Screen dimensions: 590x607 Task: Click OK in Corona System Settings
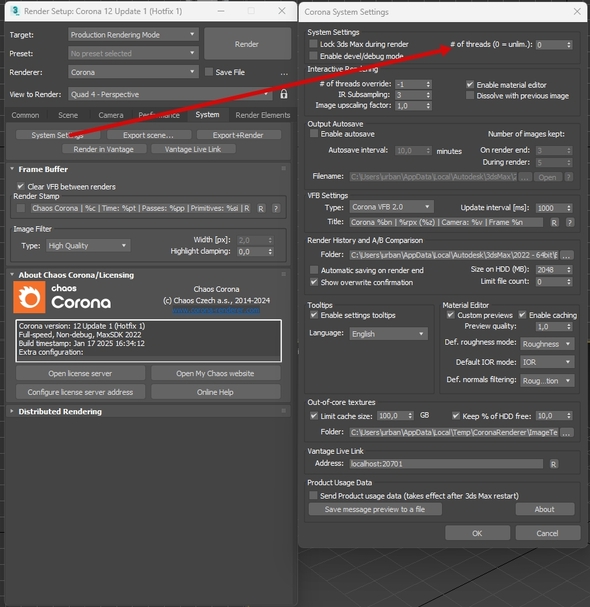point(477,533)
